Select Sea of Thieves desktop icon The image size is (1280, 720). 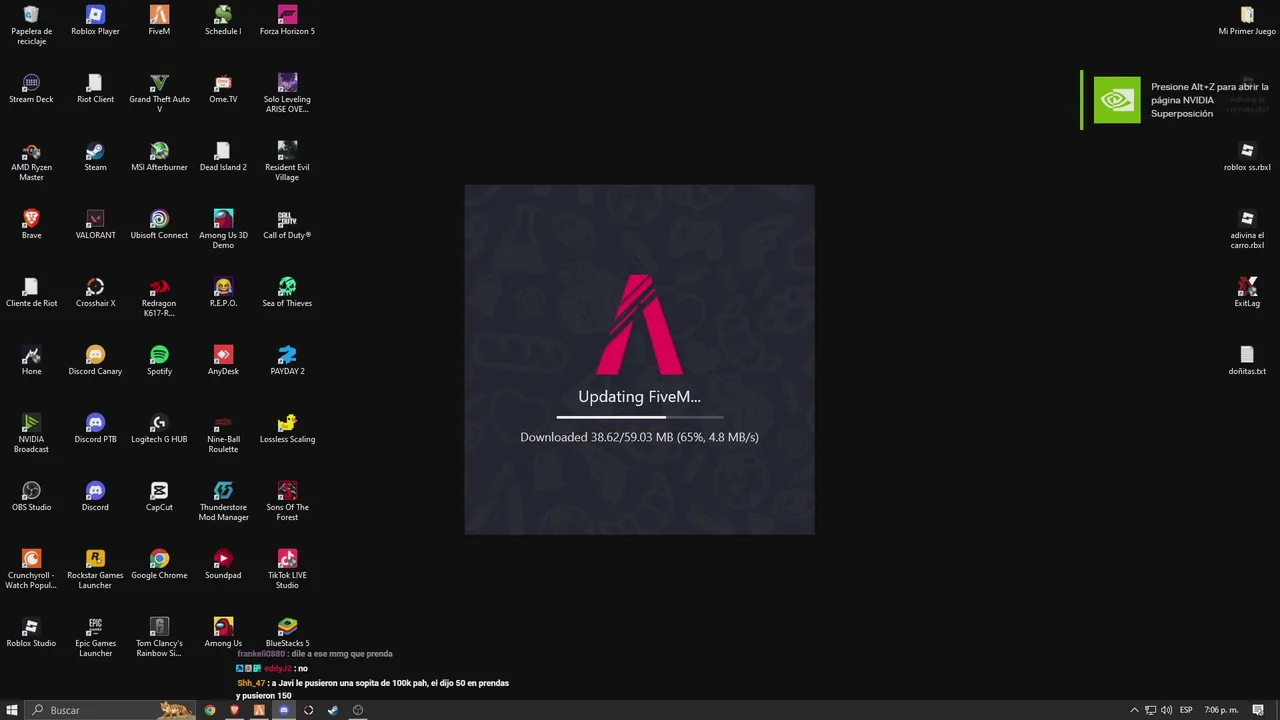pyautogui.click(x=287, y=292)
